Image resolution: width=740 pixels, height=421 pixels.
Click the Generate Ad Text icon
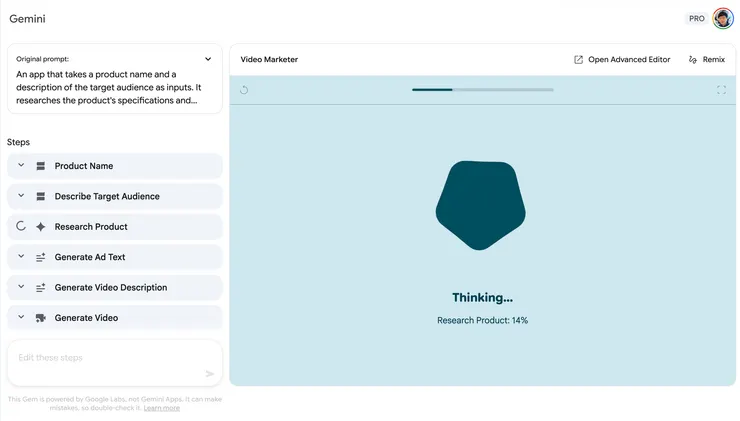[x=41, y=257]
